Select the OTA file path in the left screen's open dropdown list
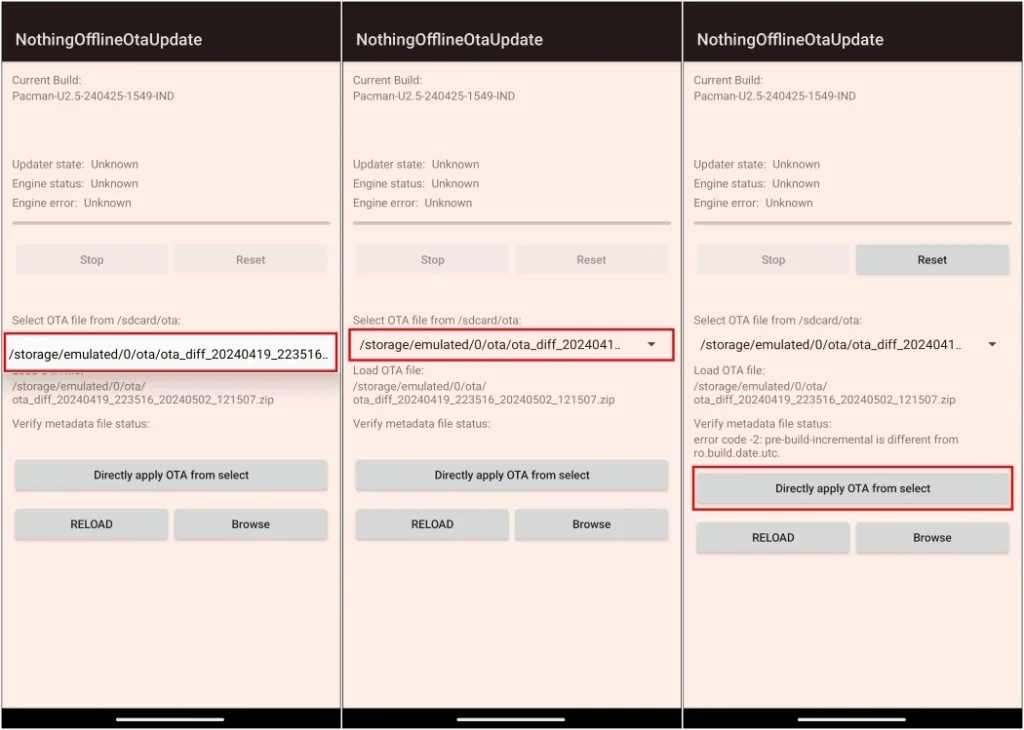The image size is (1024, 730). coord(169,353)
